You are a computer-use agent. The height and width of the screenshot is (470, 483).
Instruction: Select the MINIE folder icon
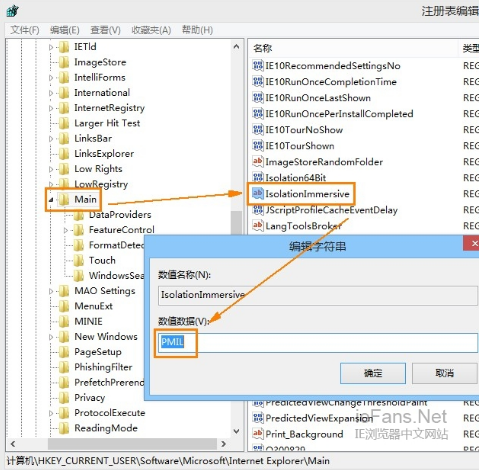pos(64,321)
